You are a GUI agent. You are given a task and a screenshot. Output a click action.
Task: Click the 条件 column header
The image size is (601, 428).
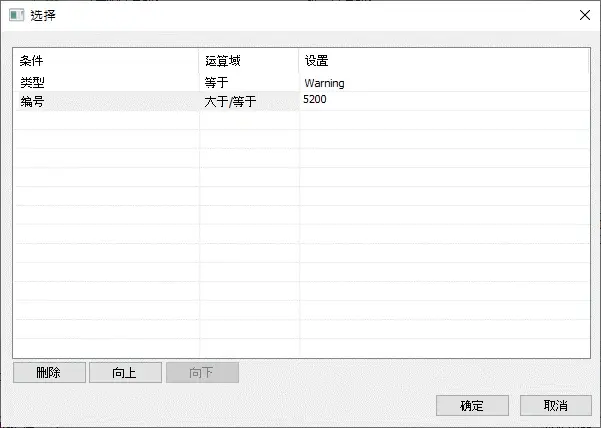pyautogui.click(x=106, y=61)
